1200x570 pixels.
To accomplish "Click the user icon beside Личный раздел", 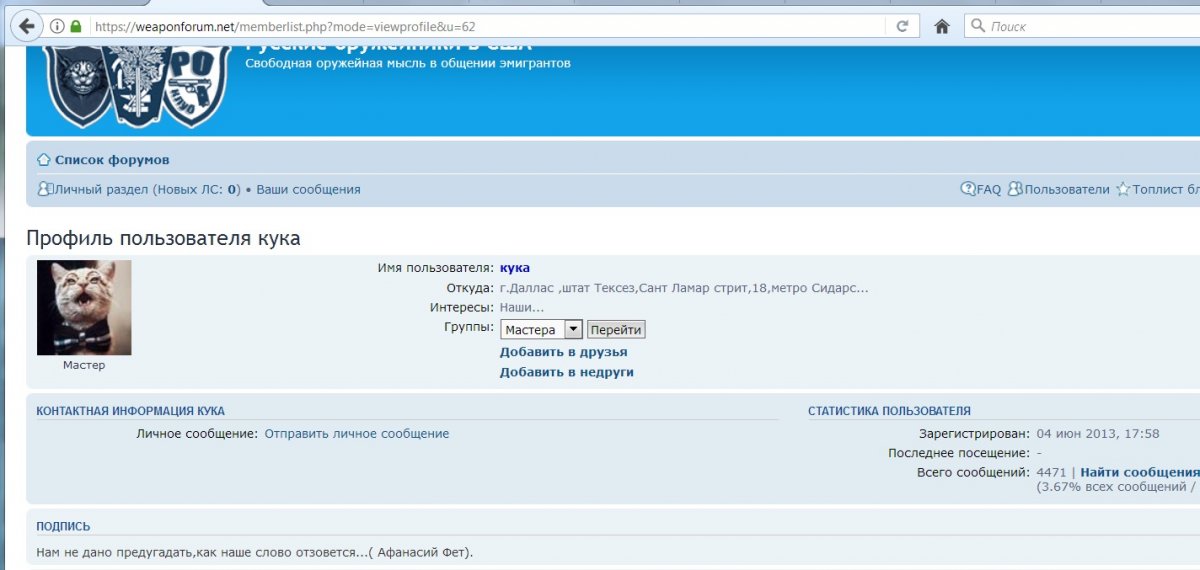I will coord(44,189).
